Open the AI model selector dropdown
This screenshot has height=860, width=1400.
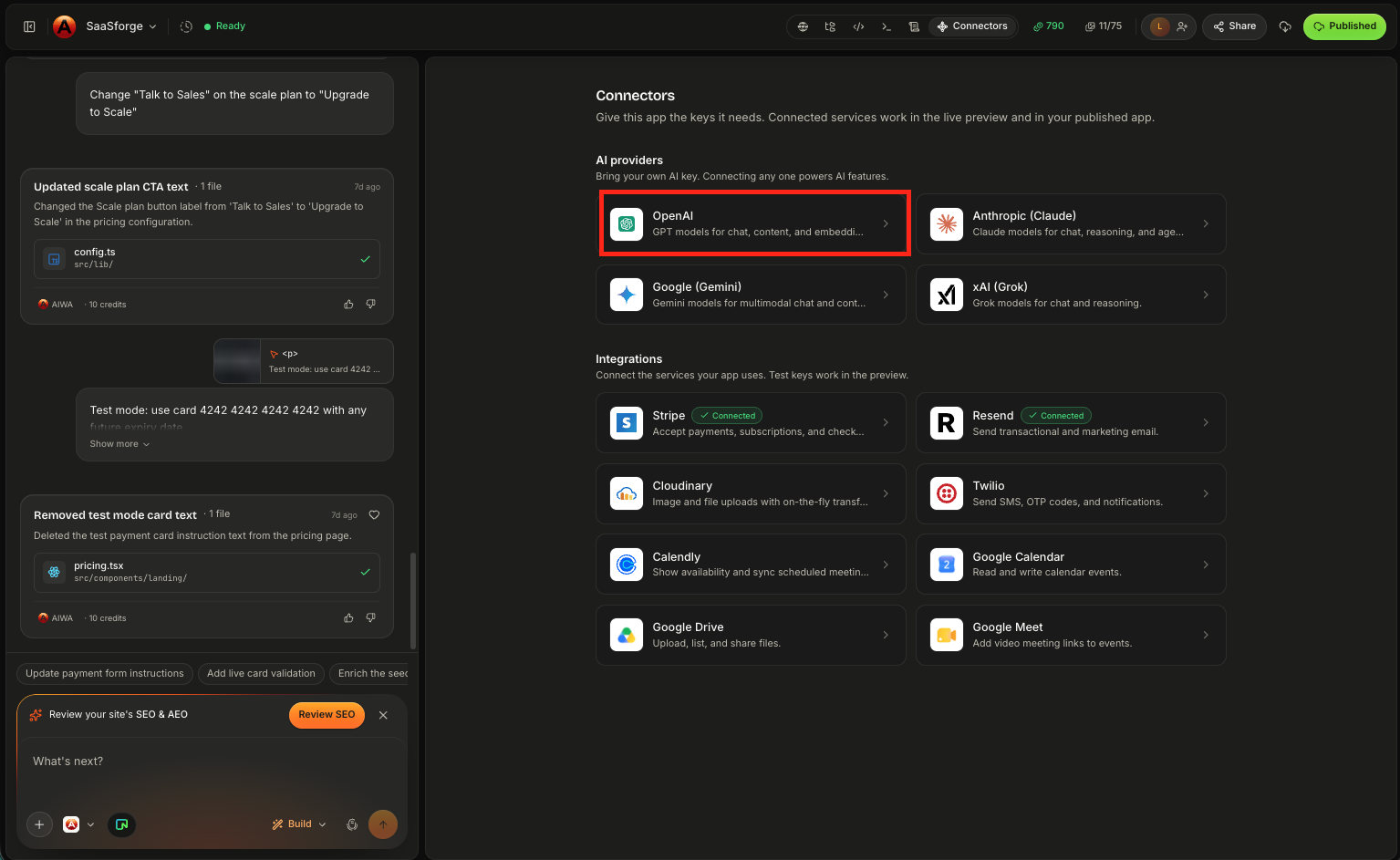[x=78, y=824]
